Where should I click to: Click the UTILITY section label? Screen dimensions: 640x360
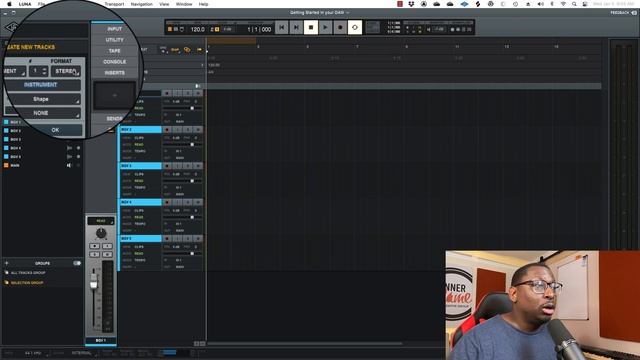click(x=115, y=40)
